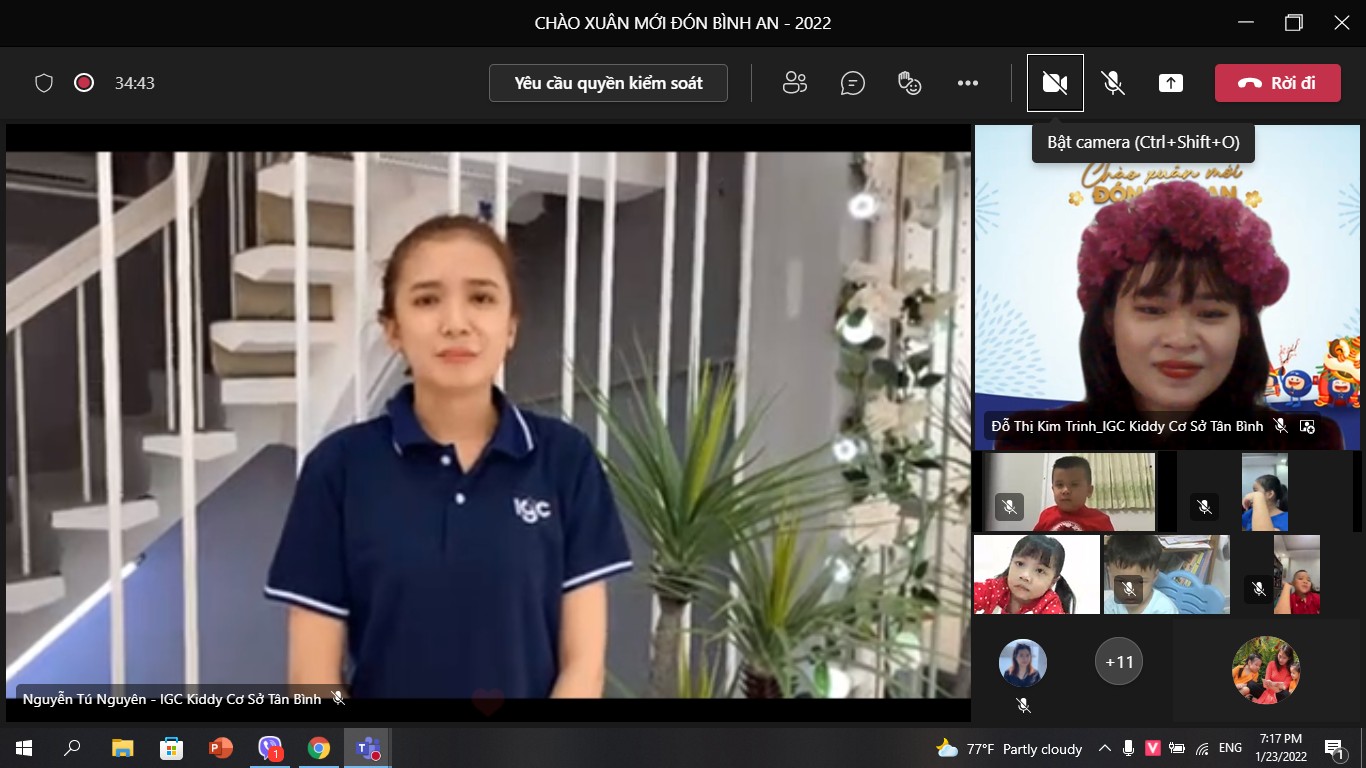Click Yêu cầu quyền kiểm soát

(608, 83)
